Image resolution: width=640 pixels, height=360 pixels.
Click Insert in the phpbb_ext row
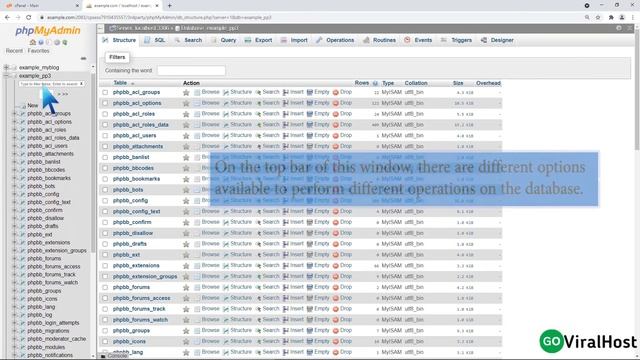[293, 255]
